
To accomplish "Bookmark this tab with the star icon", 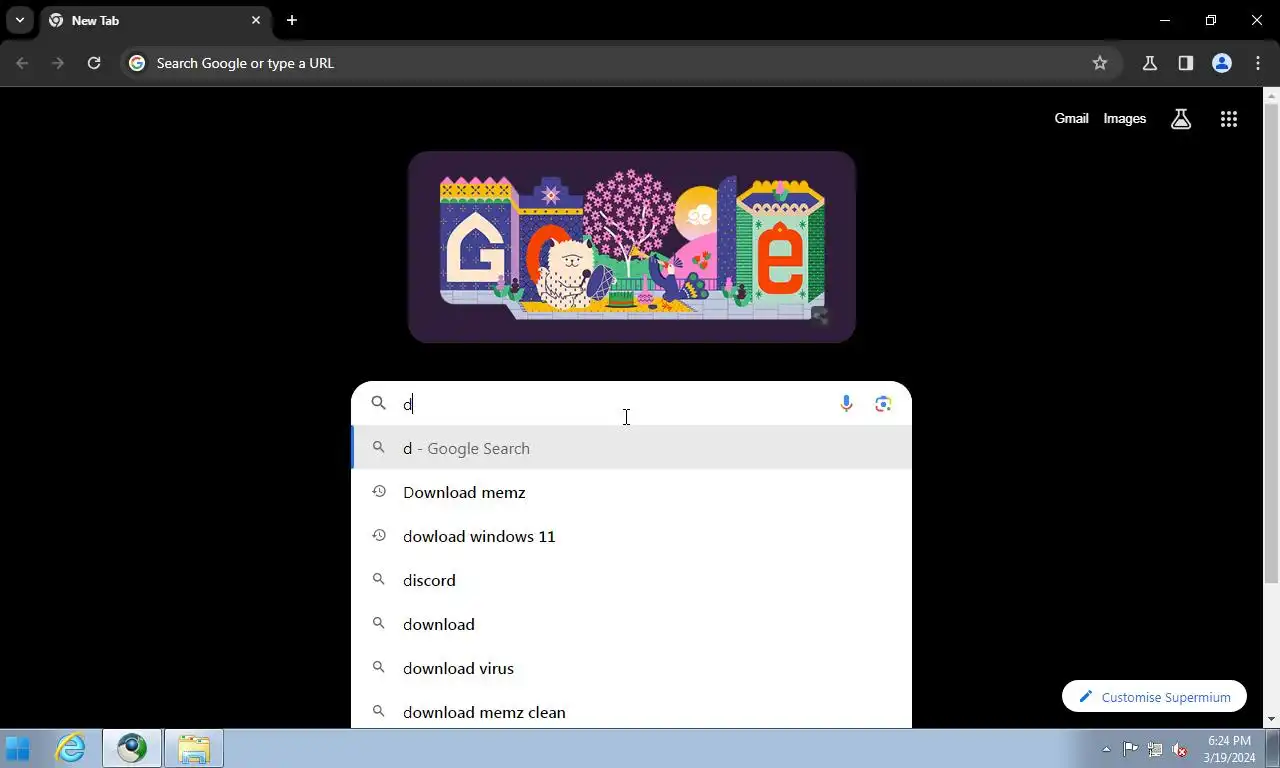I will click(x=1100, y=63).
